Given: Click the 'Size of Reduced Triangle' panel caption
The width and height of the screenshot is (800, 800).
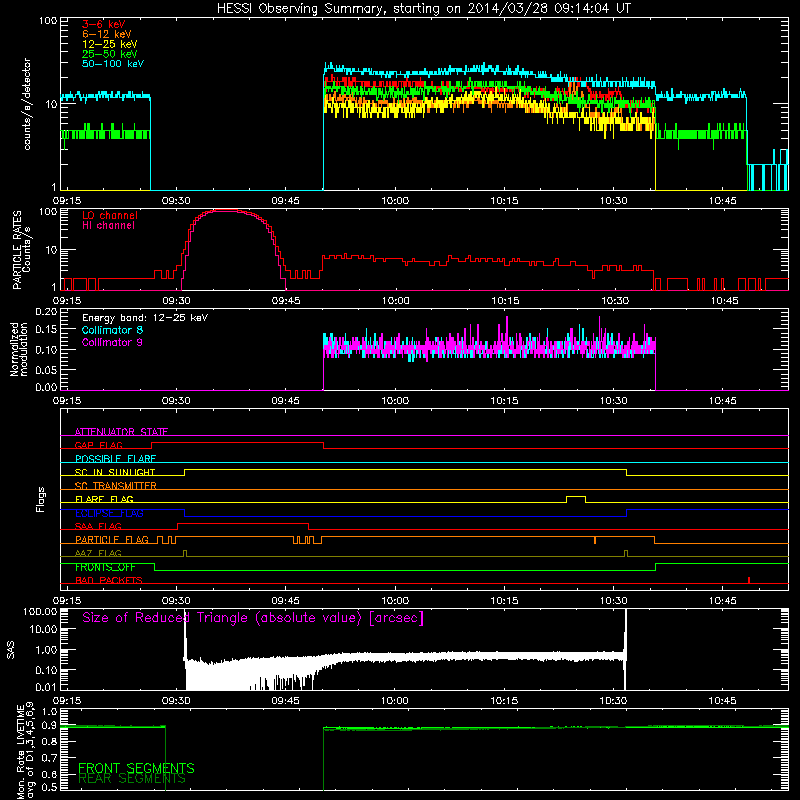Looking at the screenshot, I should (253, 618).
